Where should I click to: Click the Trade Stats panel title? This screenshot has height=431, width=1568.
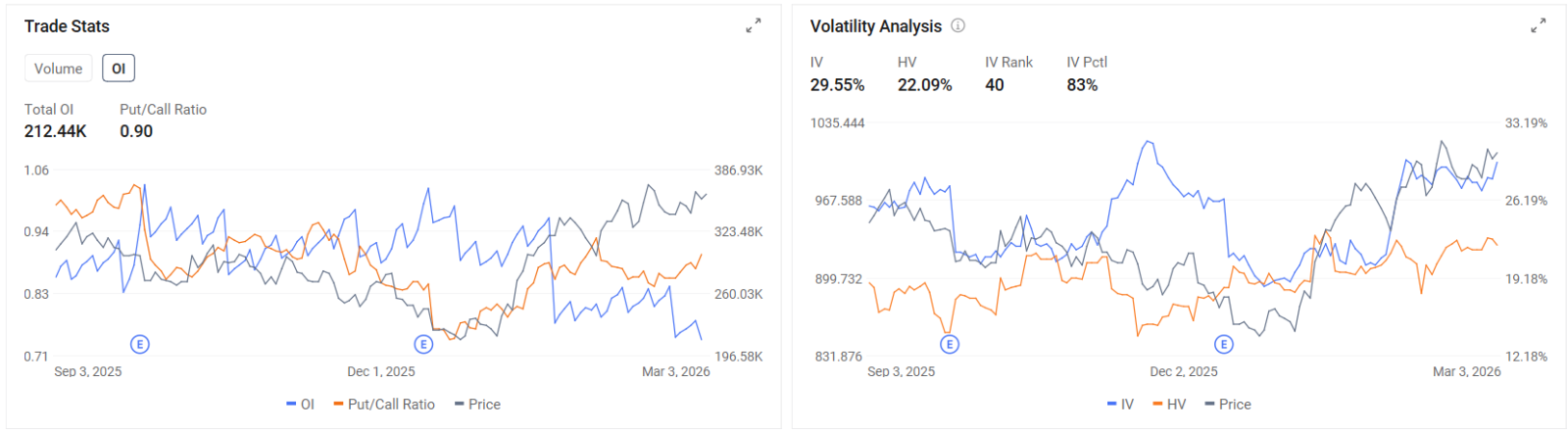[67, 26]
